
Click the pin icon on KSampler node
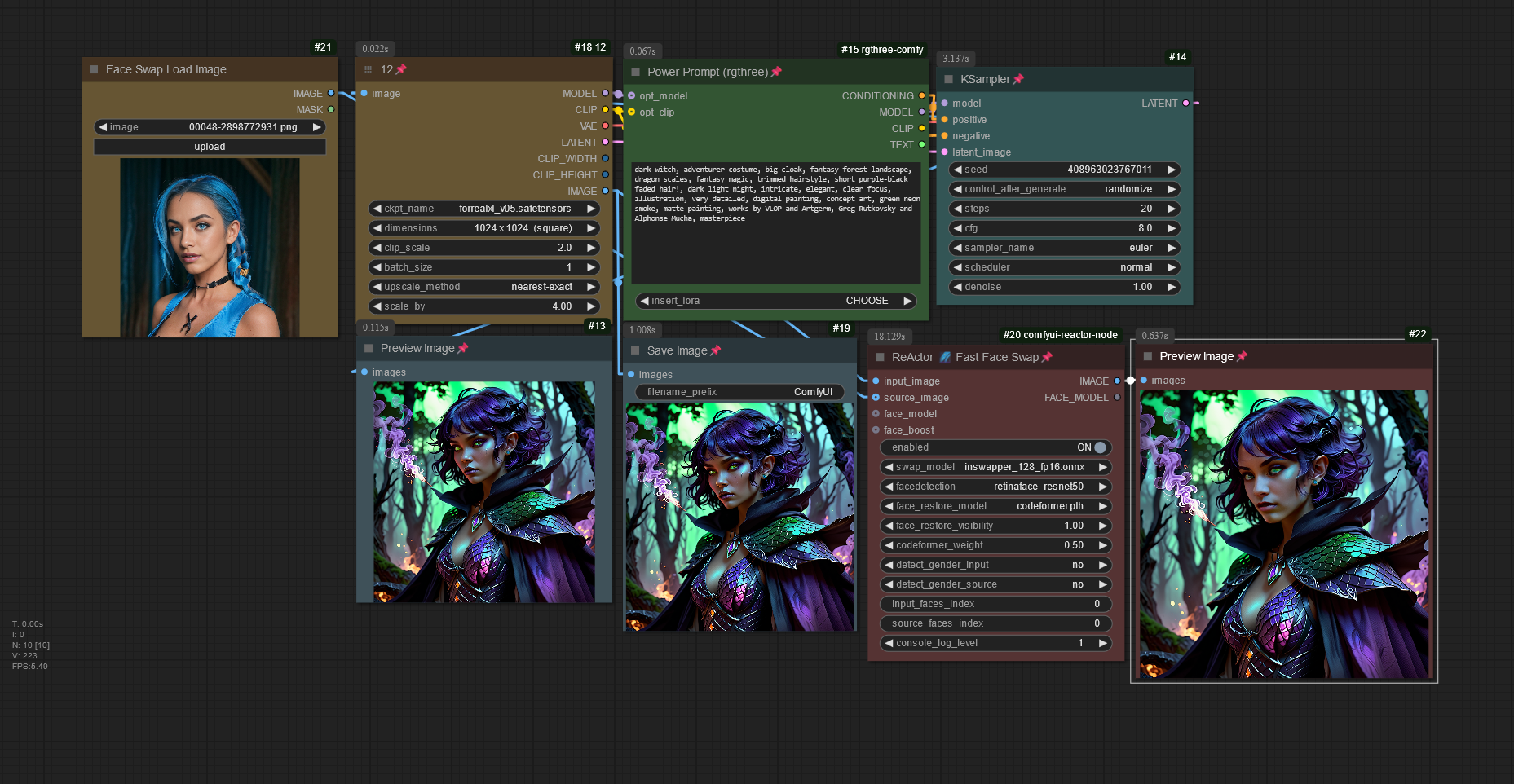pyautogui.click(x=1018, y=79)
